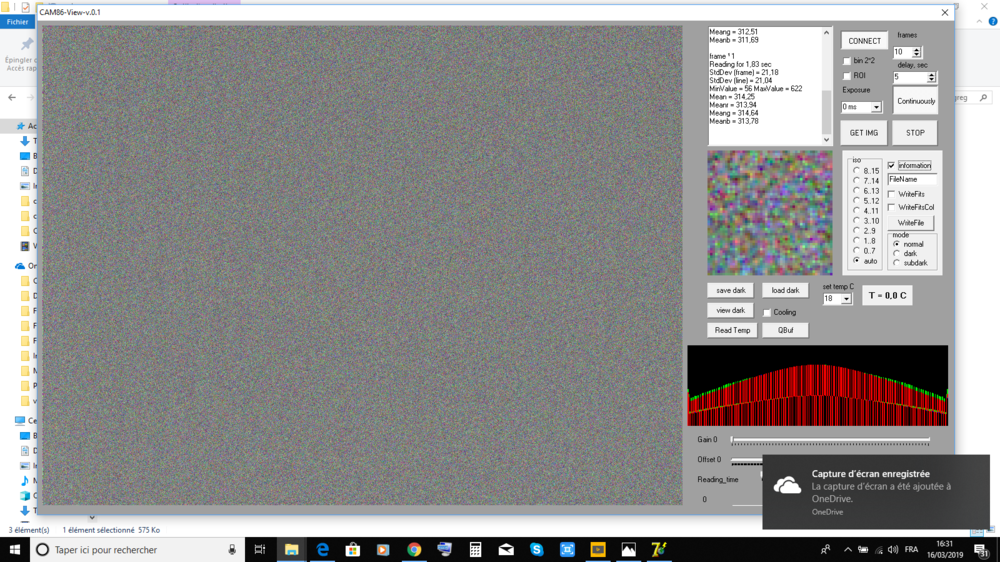The image size is (1000, 562).
Task: Open the network Wi-Fi tray icon
Action: [878, 549]
